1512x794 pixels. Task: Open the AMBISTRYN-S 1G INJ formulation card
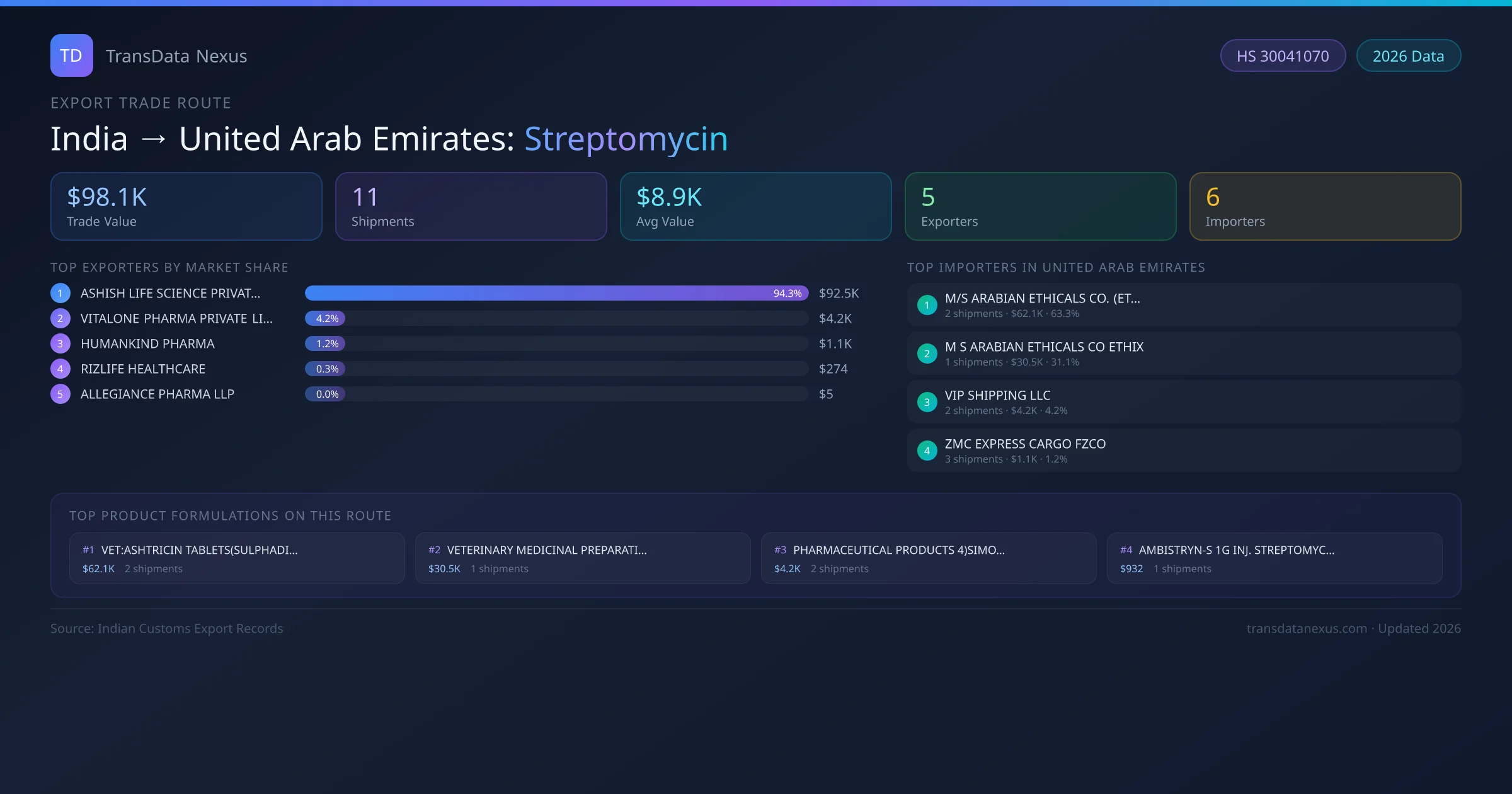pyautogui.click(x=1274, y=558)
